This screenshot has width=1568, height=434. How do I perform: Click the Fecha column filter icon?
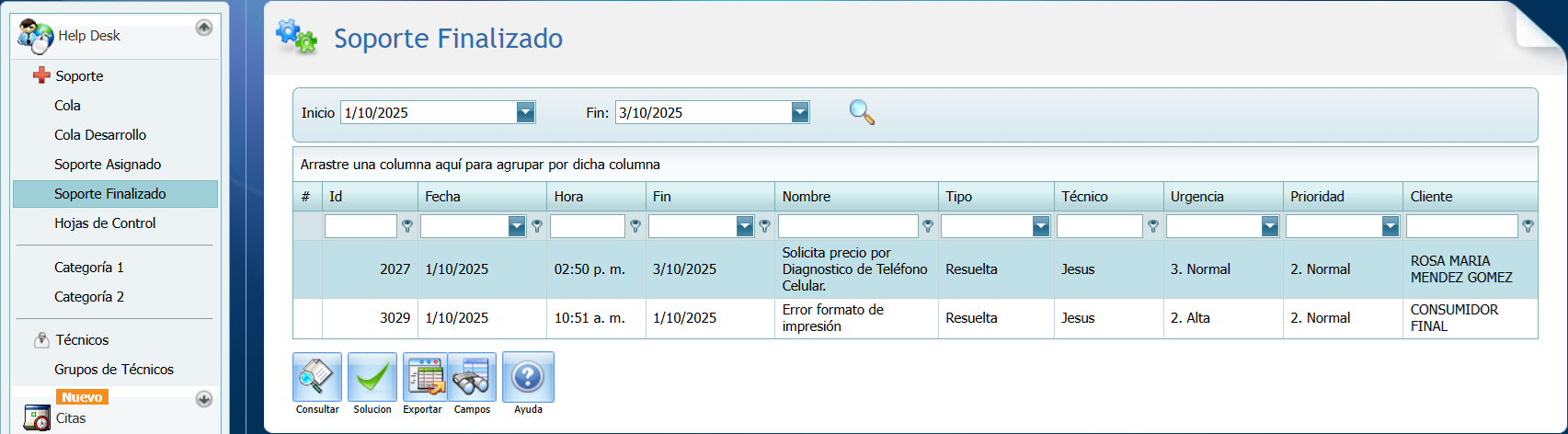[x=537, y=226]
